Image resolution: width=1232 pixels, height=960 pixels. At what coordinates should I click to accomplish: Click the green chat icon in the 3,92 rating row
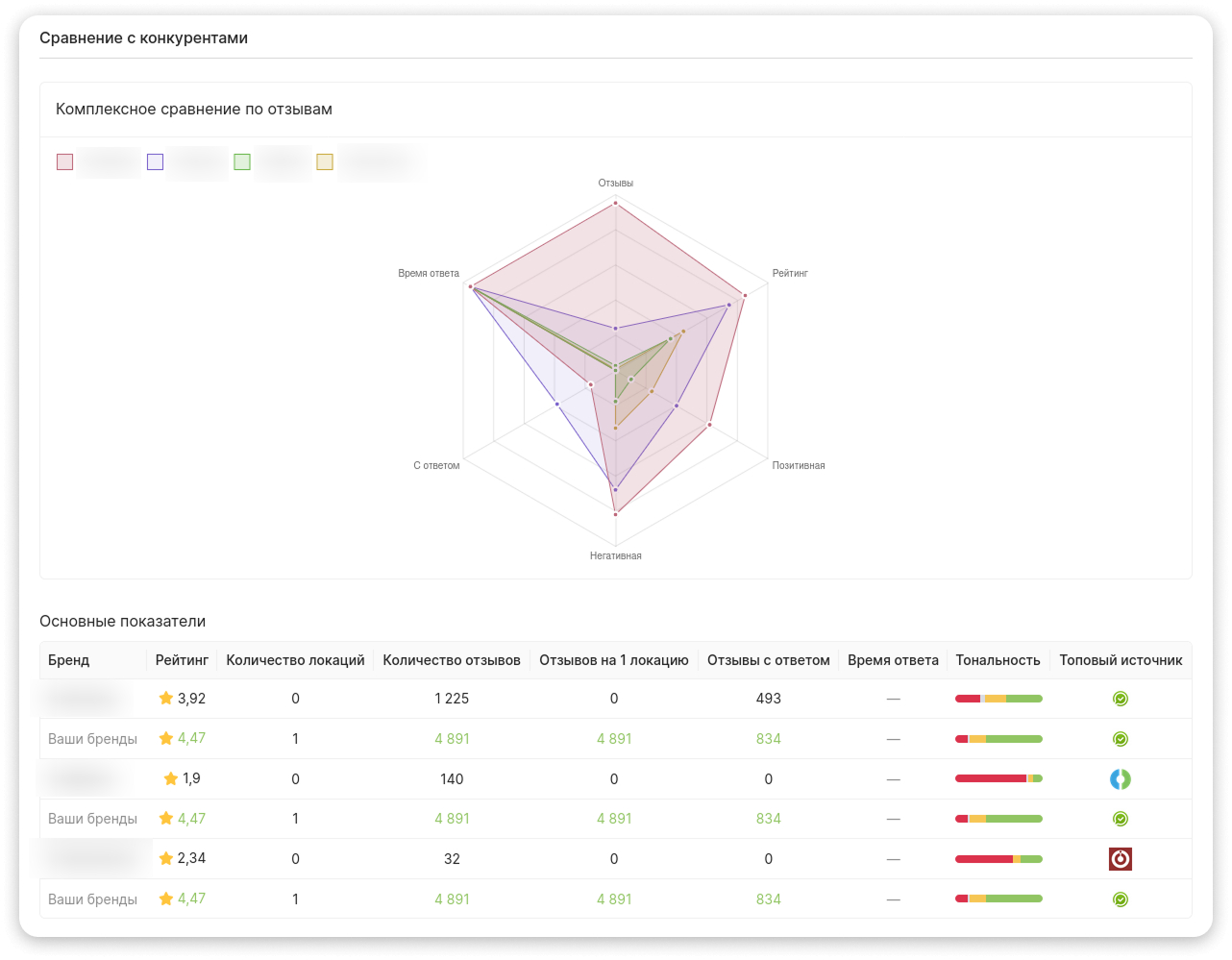[x=1120, y=699]
